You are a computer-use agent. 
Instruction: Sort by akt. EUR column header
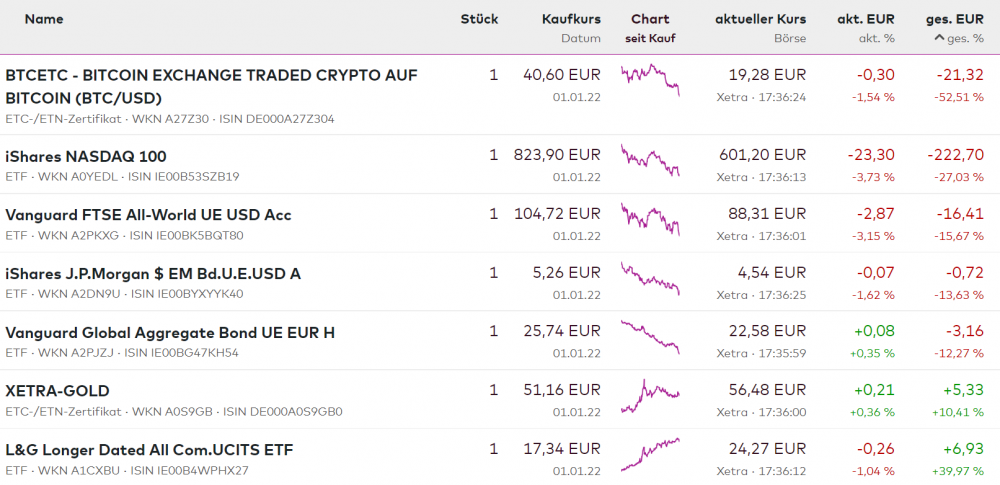coord(865,19)
